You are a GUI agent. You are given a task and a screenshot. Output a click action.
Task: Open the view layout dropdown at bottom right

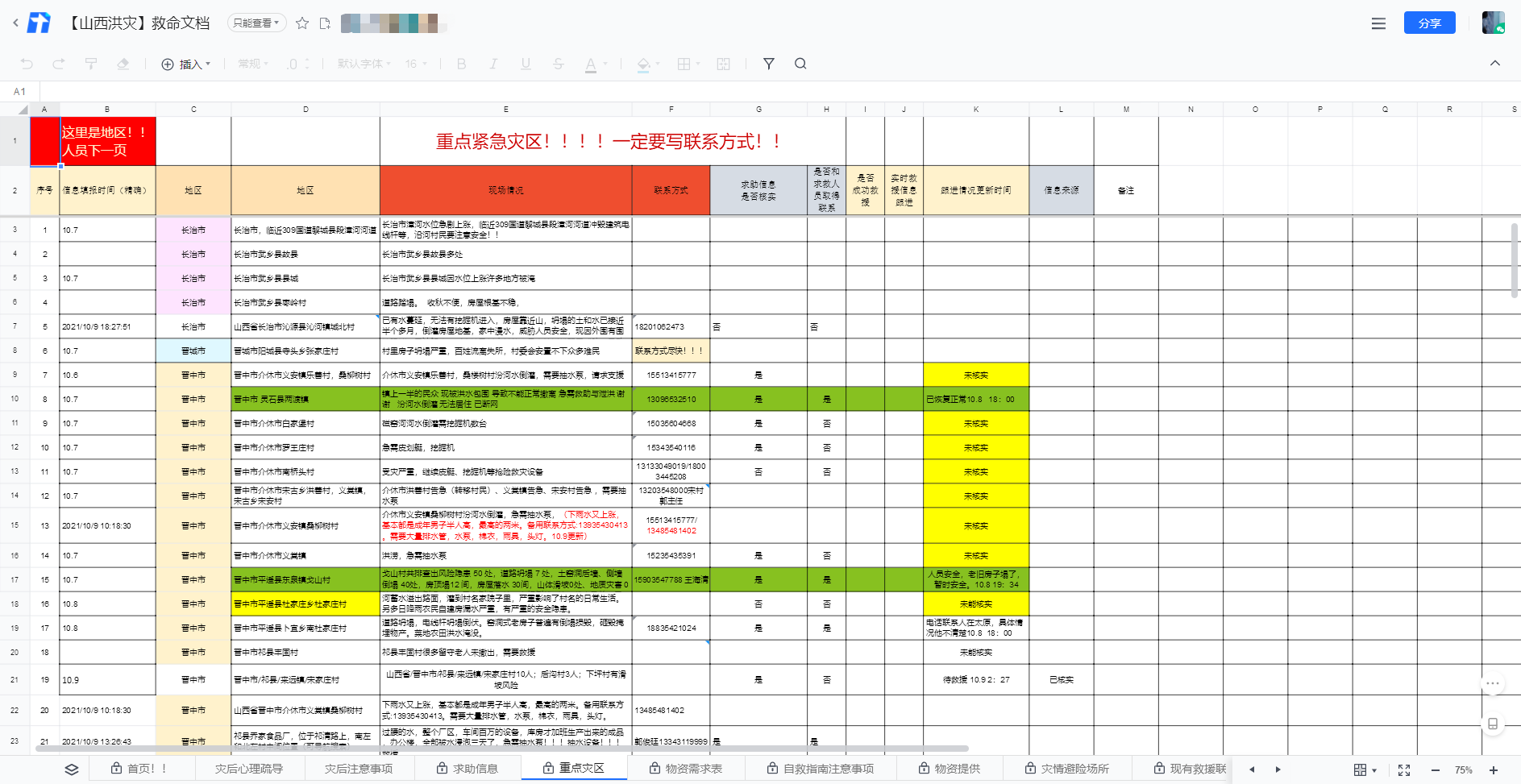coord(1365,770)
